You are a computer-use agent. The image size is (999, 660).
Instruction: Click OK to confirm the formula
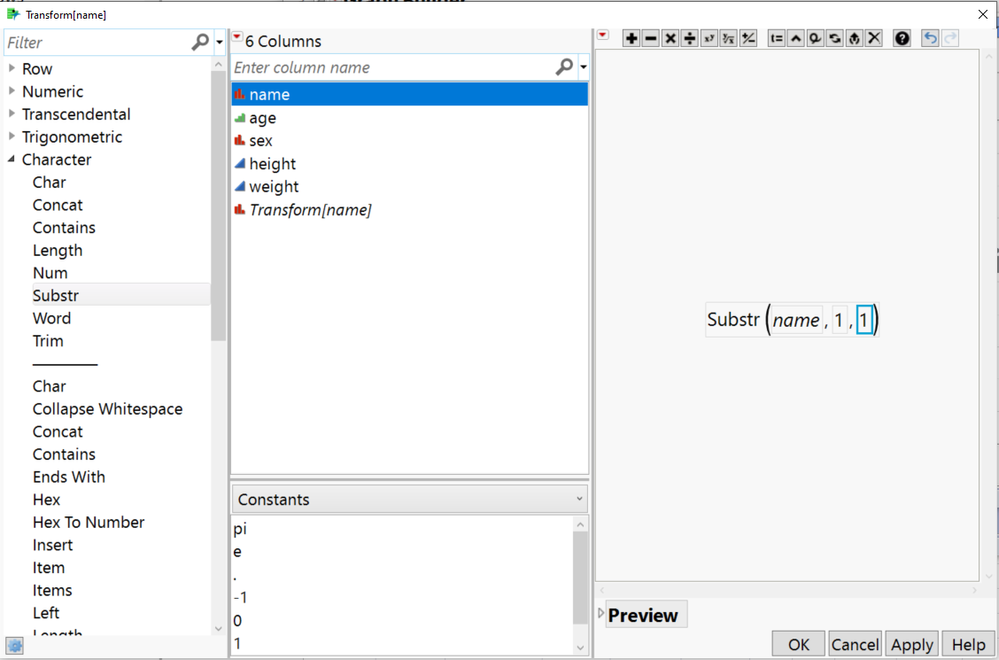coord(798,644)
